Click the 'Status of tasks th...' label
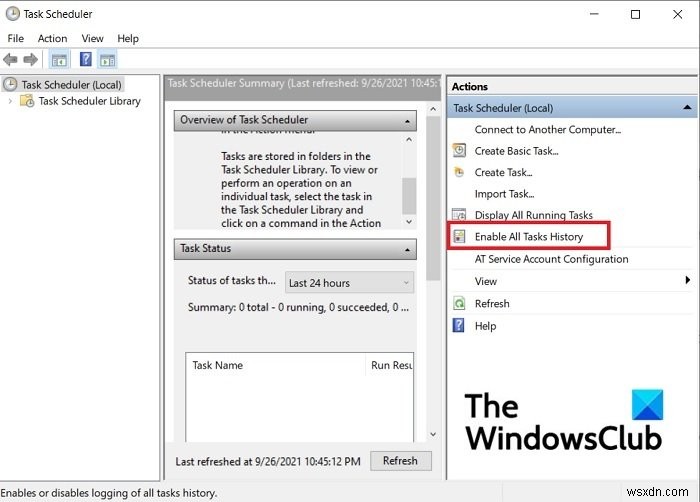This screenshot has height=502, width=700. [x=232, y=280]
